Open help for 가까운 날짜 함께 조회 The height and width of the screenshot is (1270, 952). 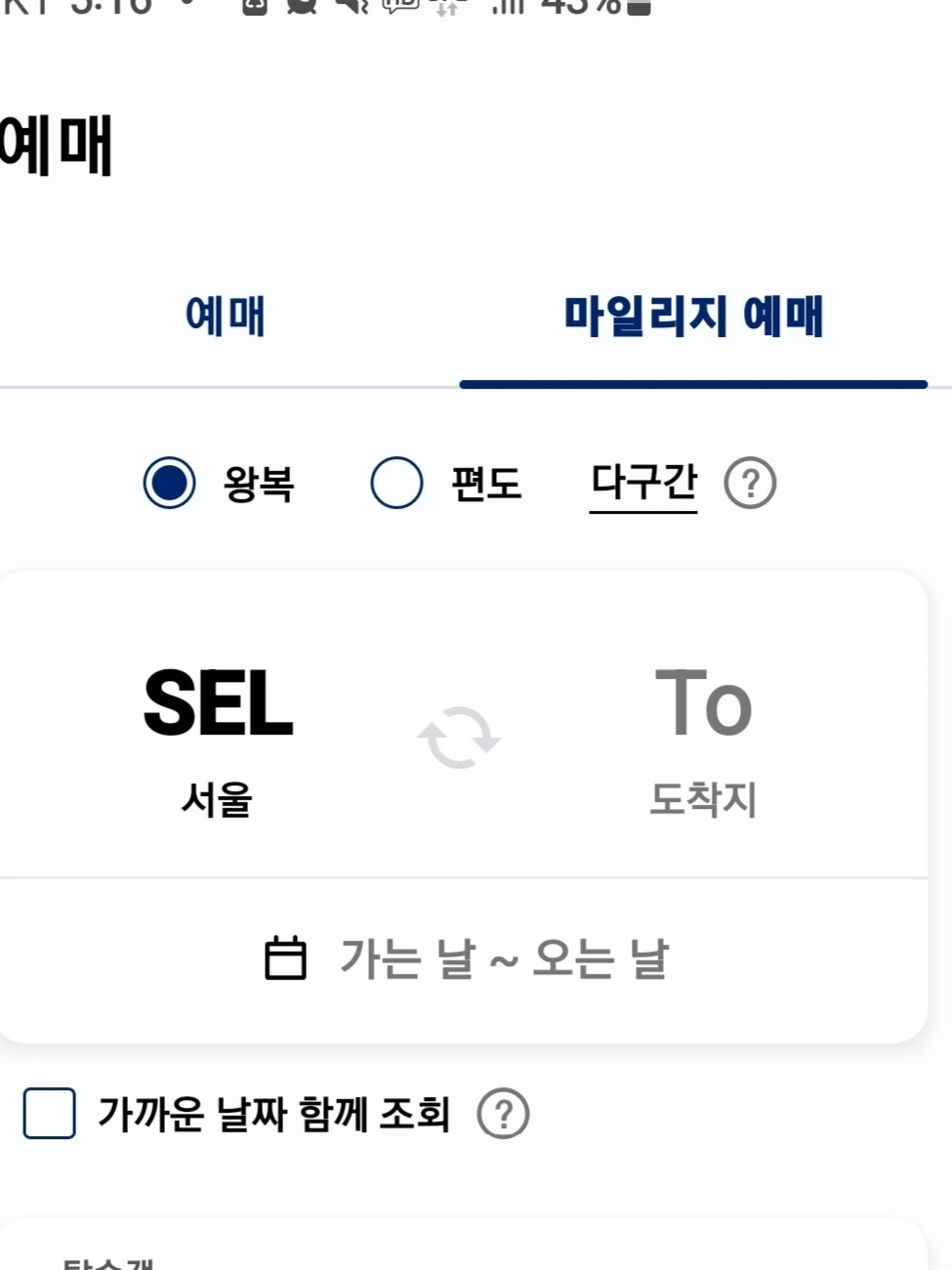[503, 1114]
